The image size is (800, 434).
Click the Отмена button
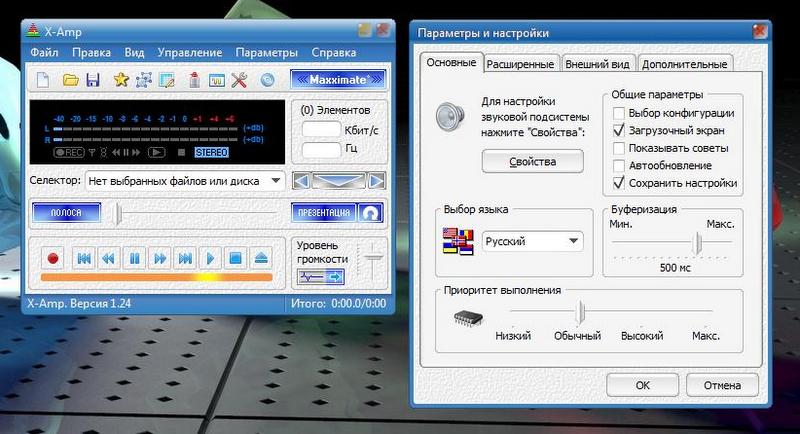click(722, 386)
